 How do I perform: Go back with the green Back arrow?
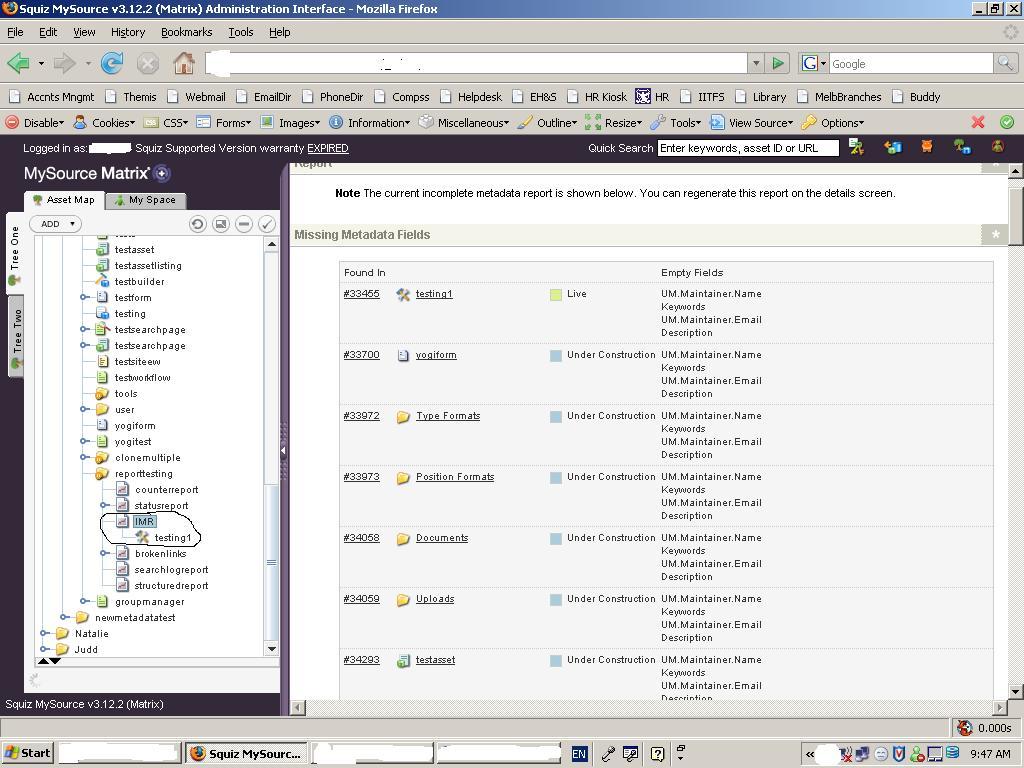click(x=18, y=63)
